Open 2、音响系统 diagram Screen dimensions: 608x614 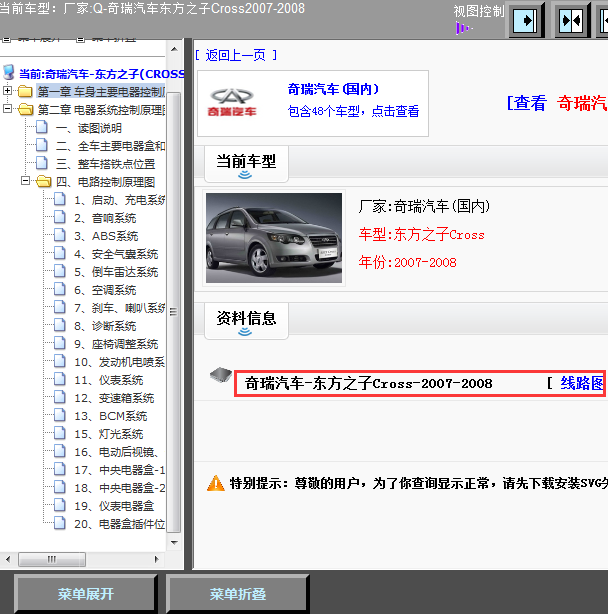[x=105, y=218]
